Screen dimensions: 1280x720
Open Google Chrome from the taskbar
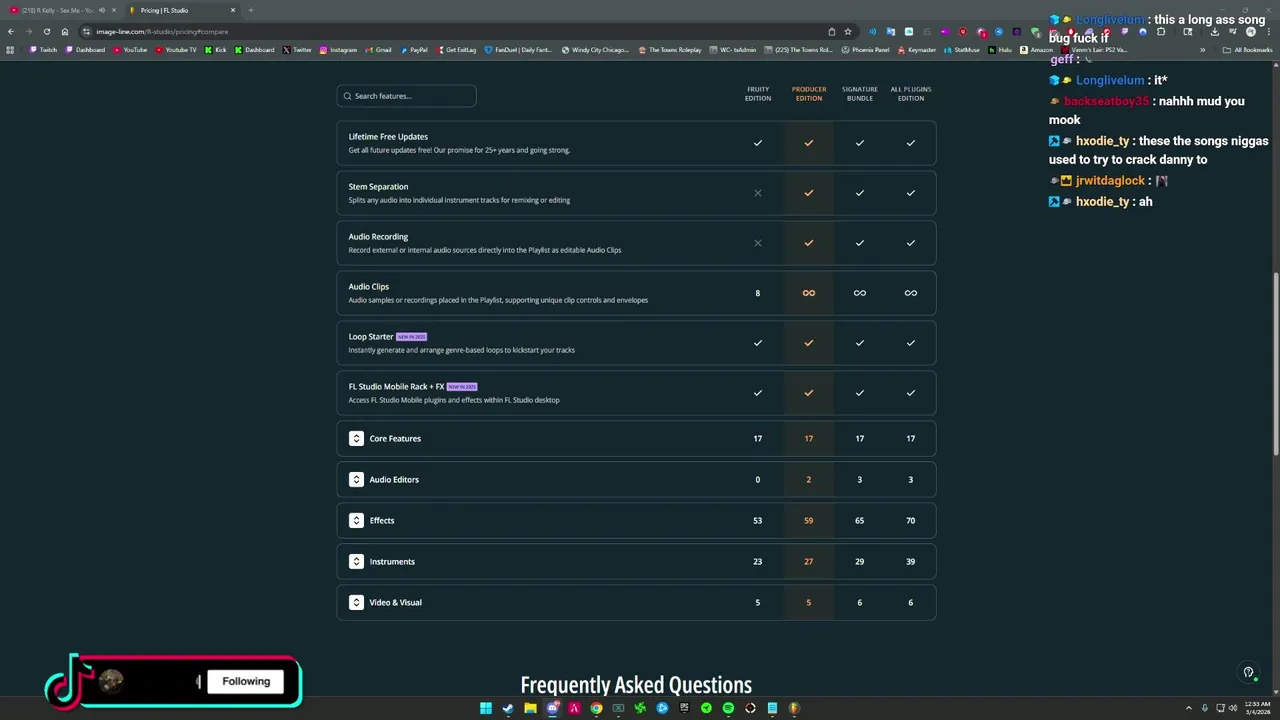[596, 708]
